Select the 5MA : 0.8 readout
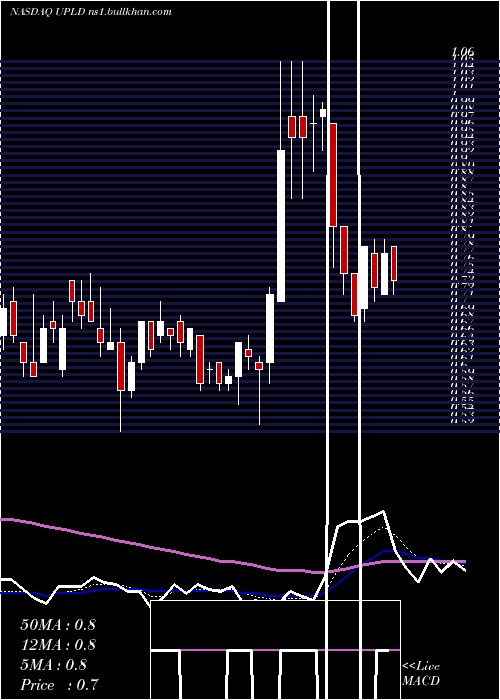This screenshot has height=700, width=500. point(54,665)
